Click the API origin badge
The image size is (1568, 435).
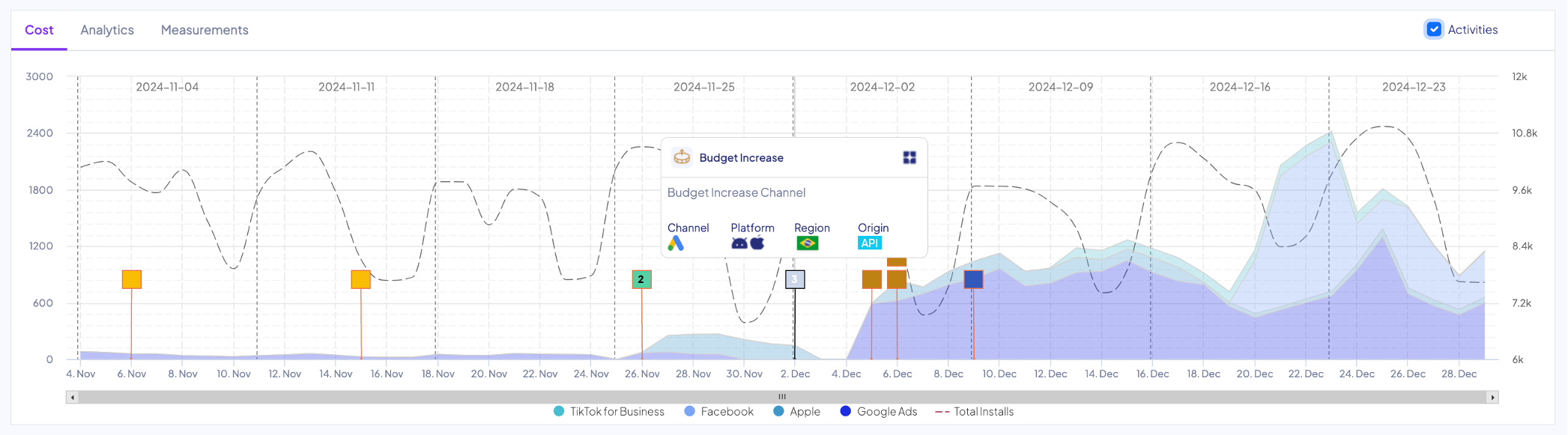(869, 243)
